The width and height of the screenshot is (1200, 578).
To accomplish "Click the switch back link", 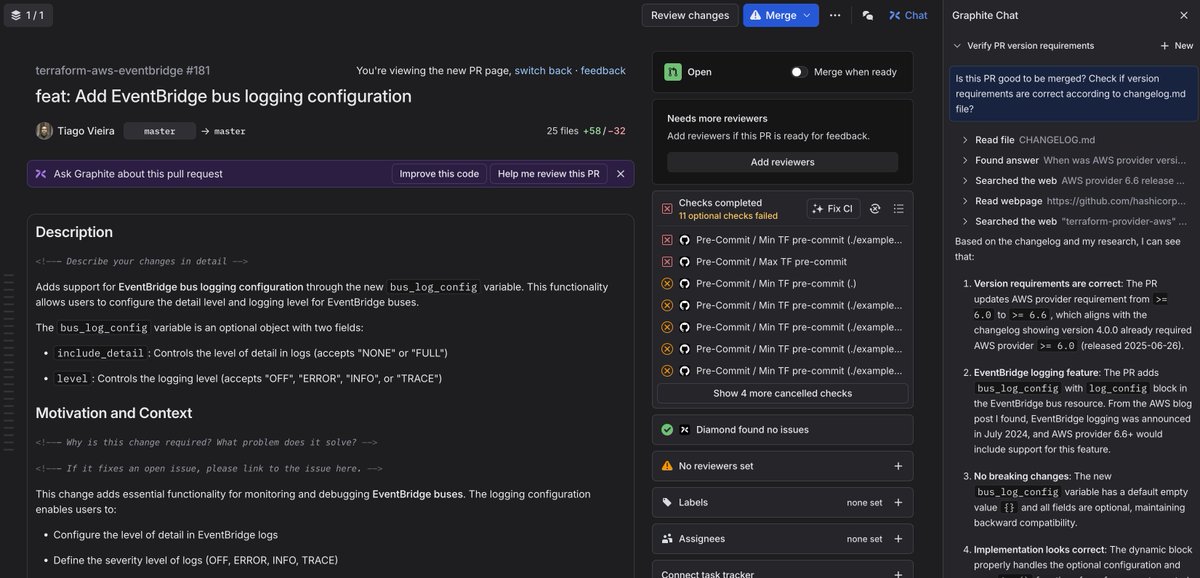I will (543, 71).
